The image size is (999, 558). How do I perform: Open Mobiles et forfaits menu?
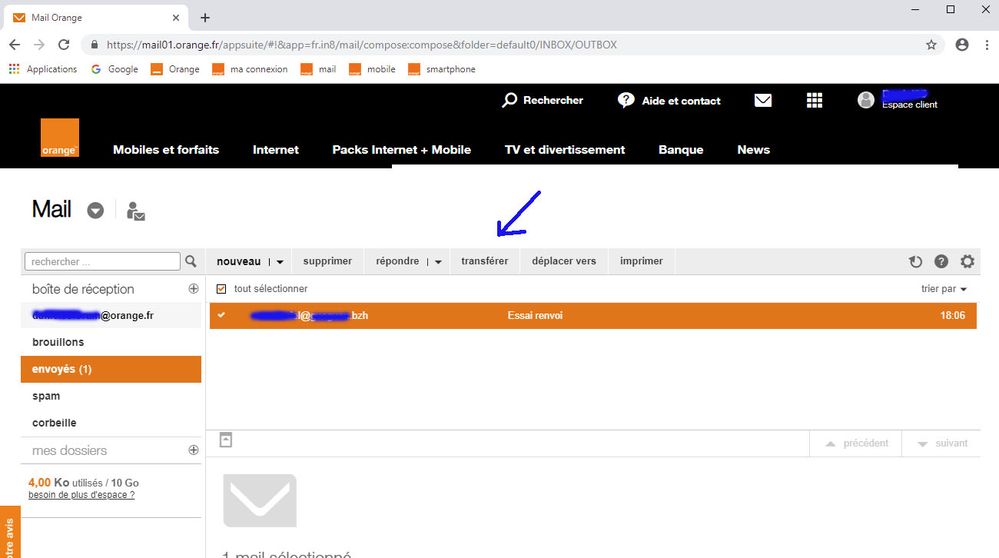166,150
